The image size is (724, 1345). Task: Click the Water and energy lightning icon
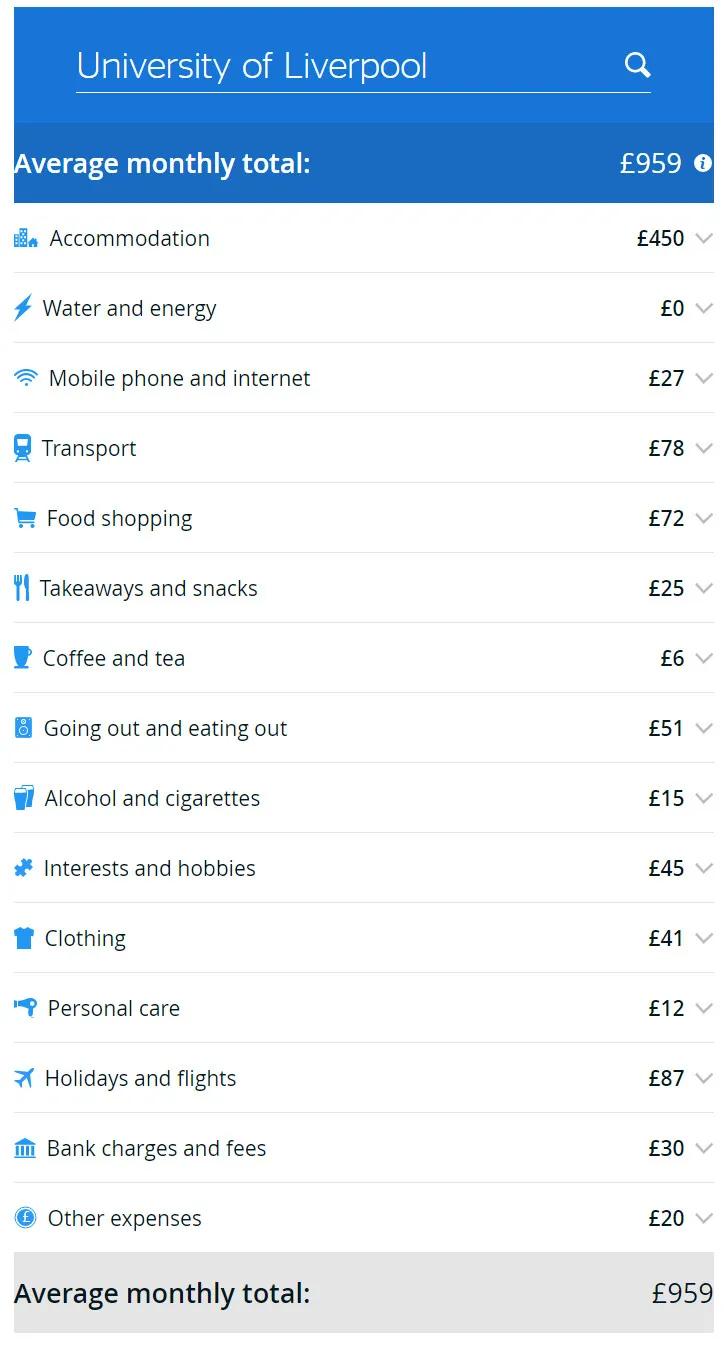coord(23,308)
